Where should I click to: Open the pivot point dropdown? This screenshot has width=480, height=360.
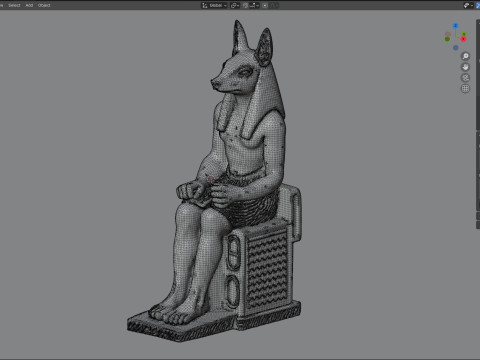click(235, 5)
